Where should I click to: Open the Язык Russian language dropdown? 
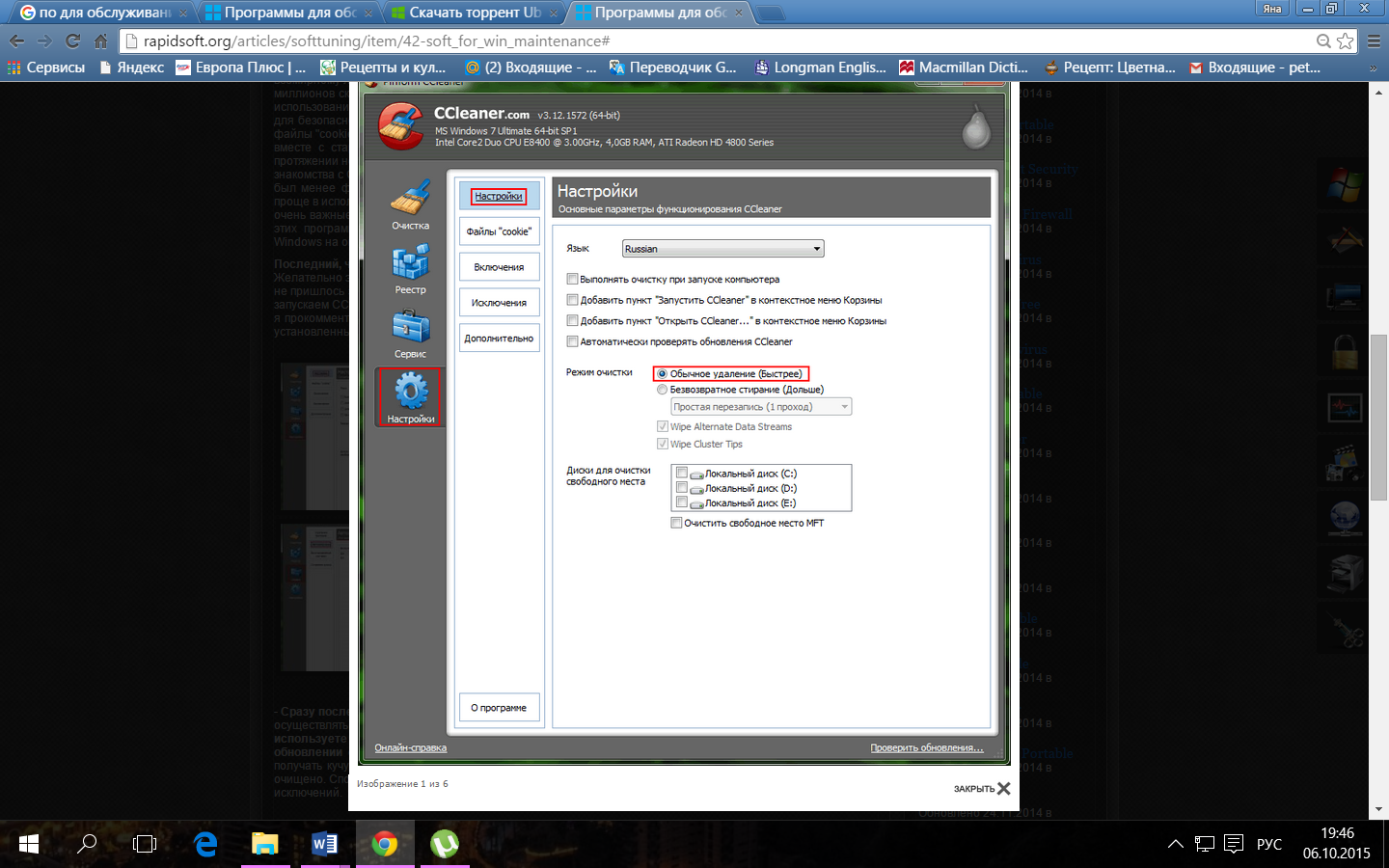click(x=722, y=249)
